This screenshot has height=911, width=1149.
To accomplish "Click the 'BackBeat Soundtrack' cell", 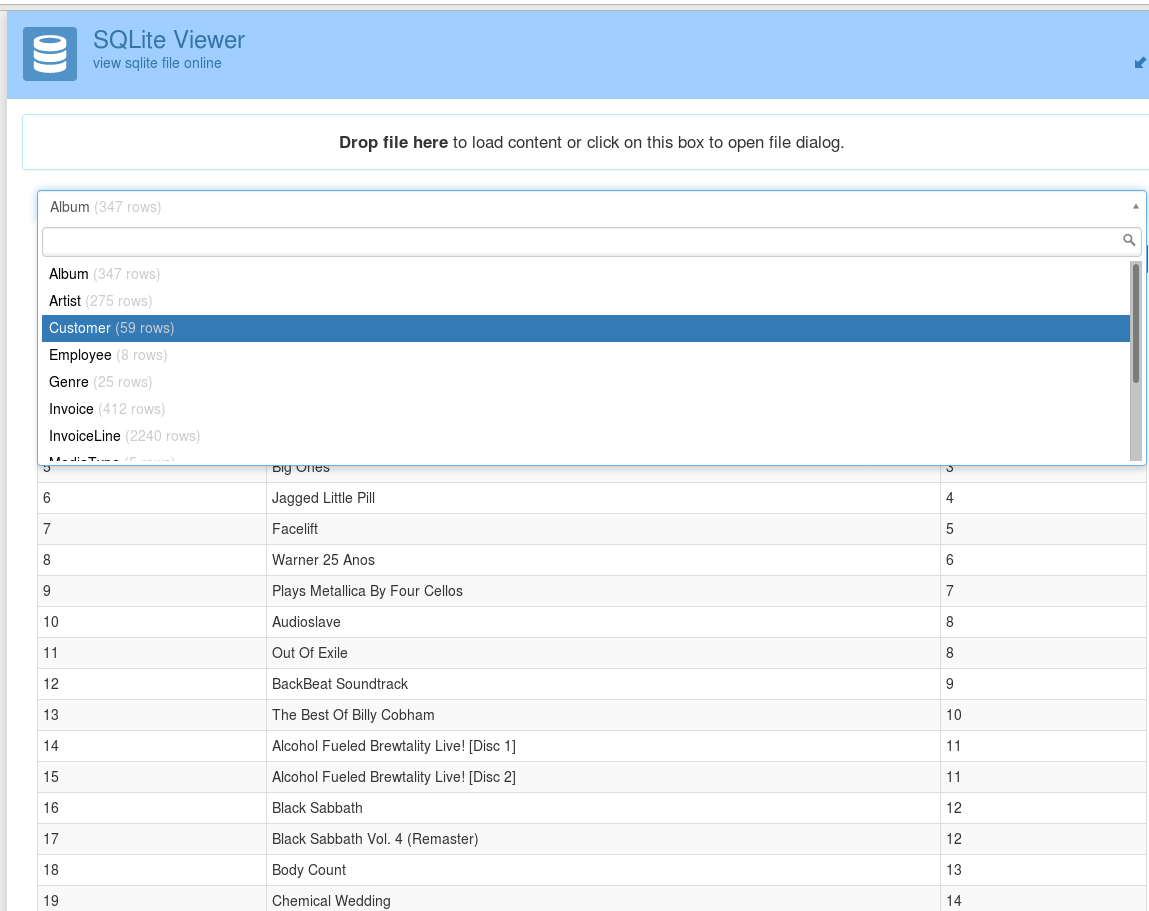I will (x=603, y=684).
